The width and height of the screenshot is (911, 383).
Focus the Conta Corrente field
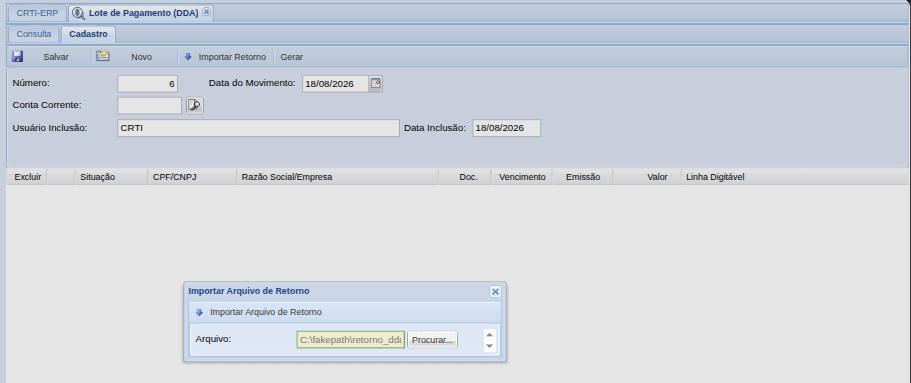point(149,105)
